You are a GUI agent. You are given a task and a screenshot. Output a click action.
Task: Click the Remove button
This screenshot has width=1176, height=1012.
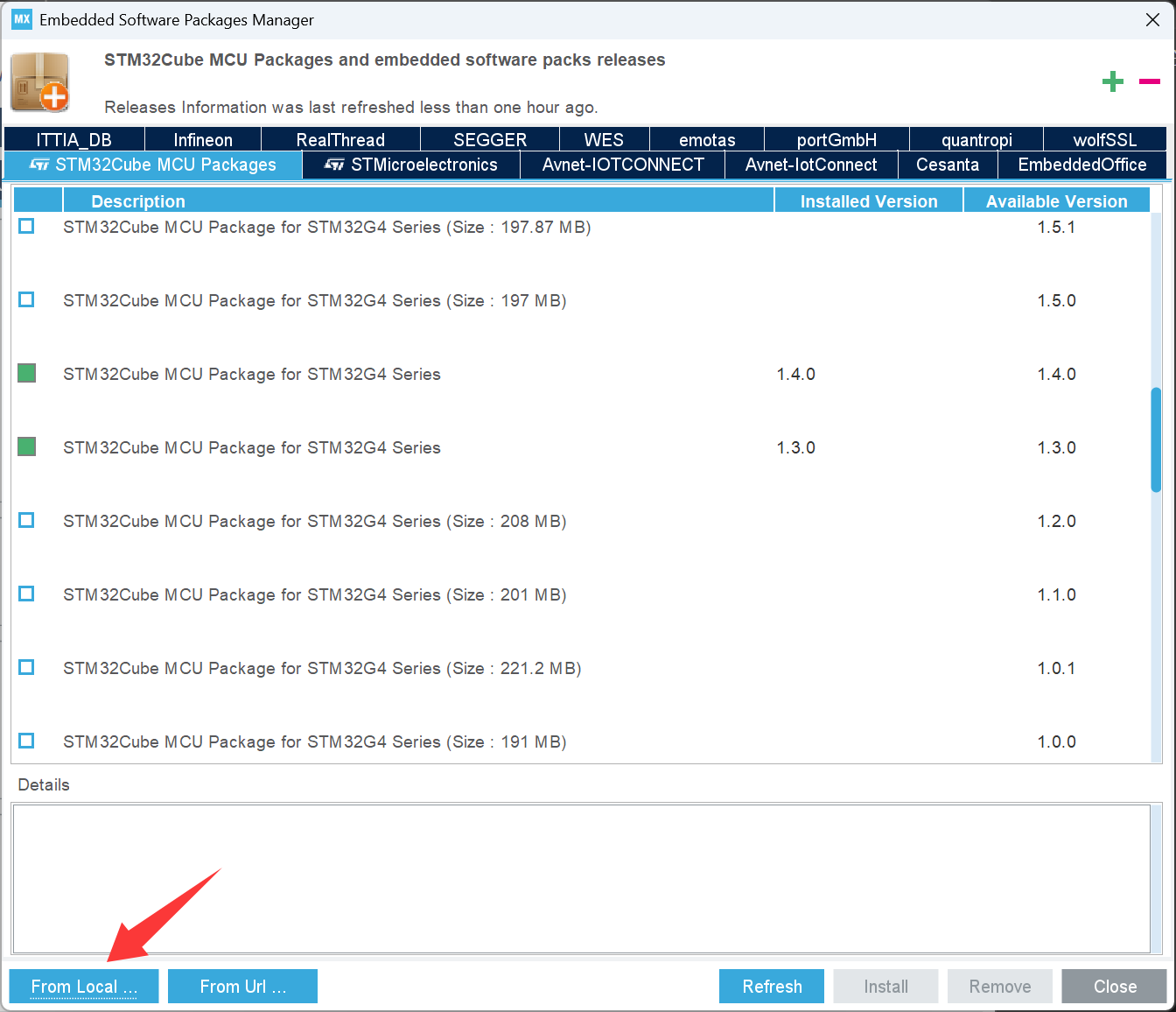click(x=1000, y=986)
